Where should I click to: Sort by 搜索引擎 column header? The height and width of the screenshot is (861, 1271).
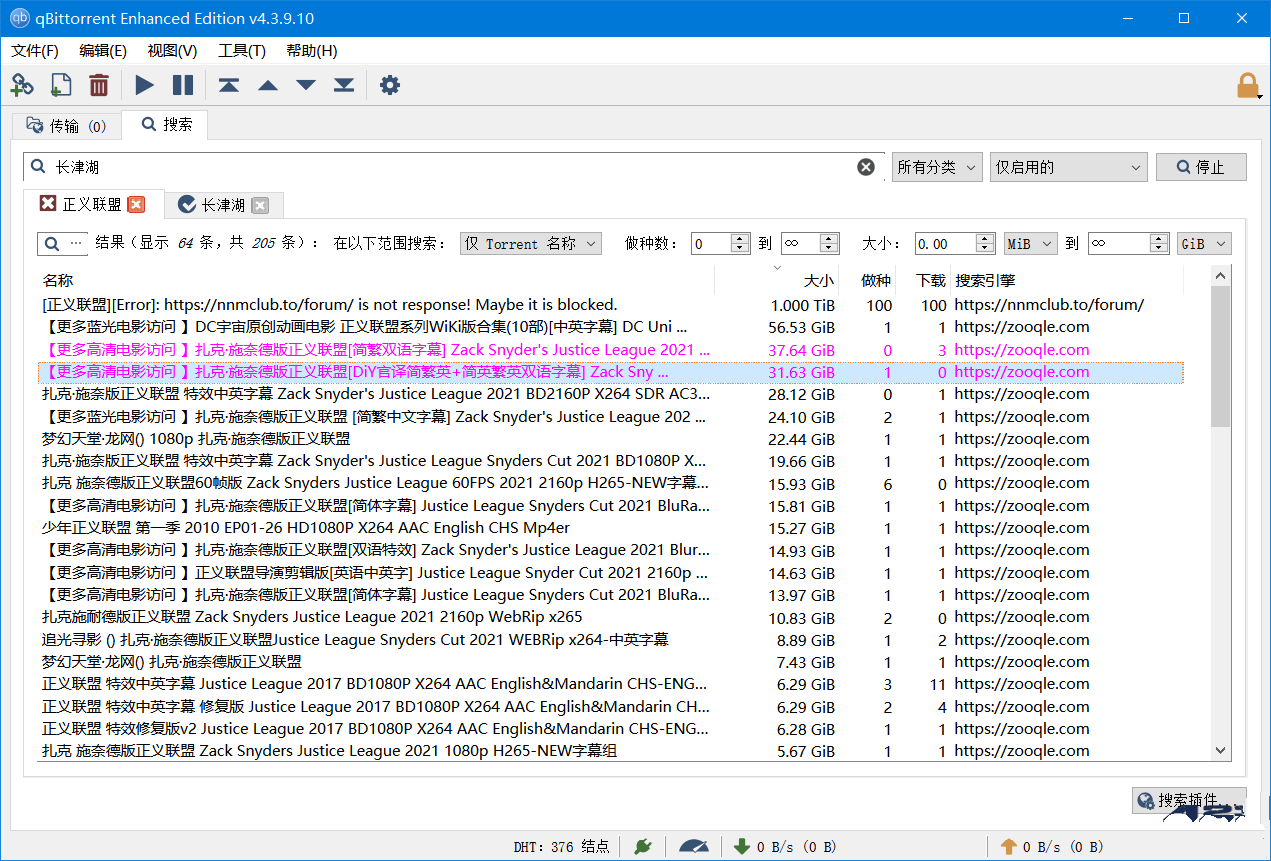[x=1067, y=280]
